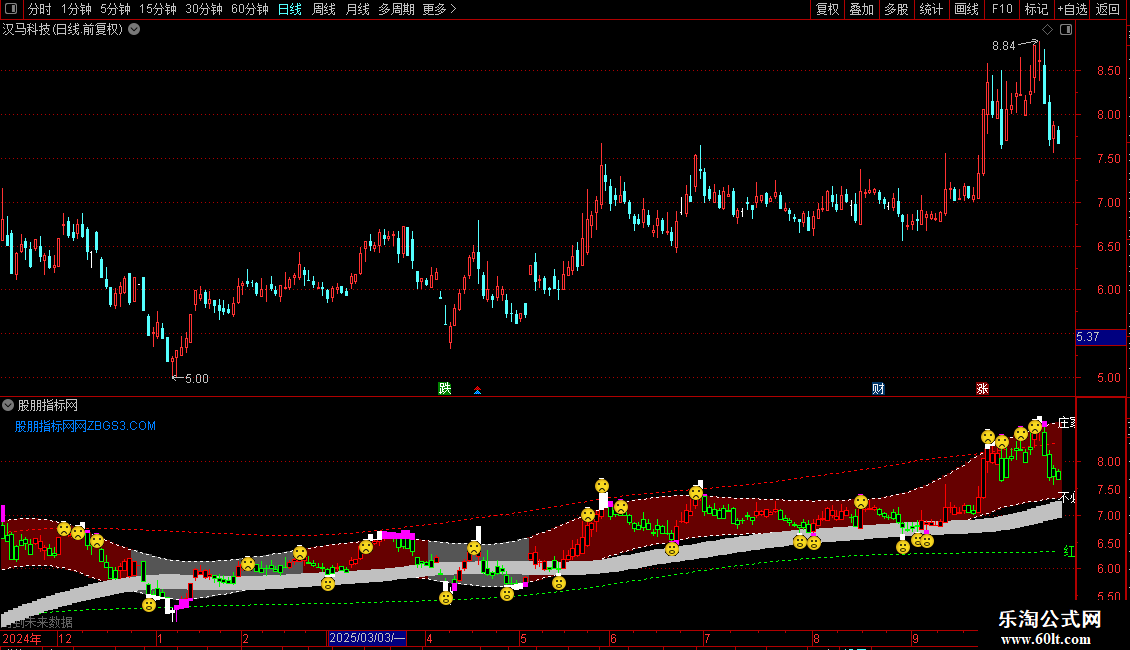Screen dimensions: 1130x650
Task: Select the 60分钟 period tab
Action: (249, 9)
